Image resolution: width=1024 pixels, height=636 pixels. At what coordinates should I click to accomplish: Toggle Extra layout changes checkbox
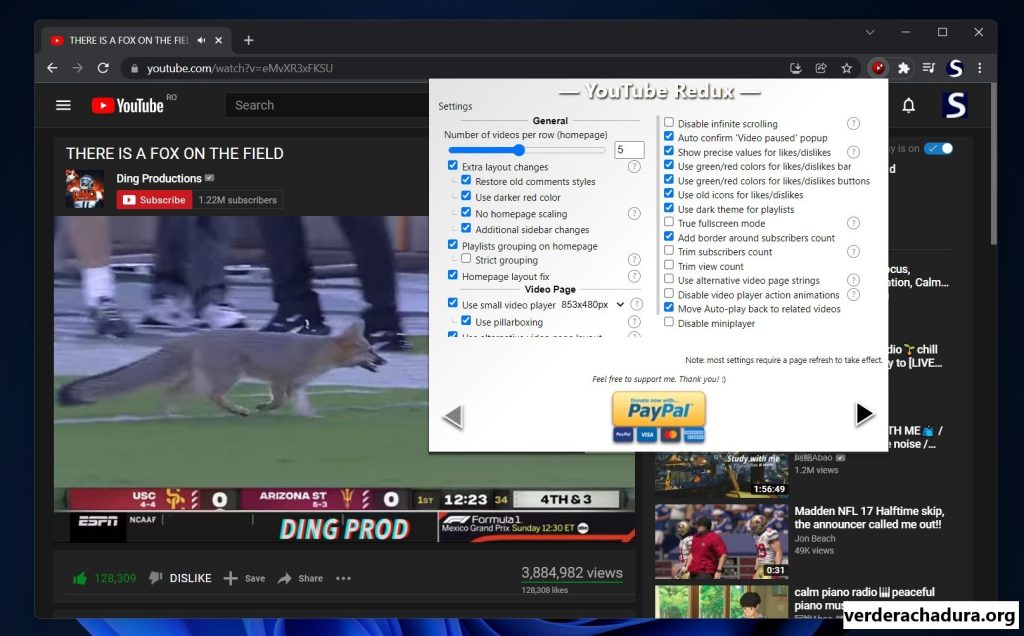click(453, 165)
